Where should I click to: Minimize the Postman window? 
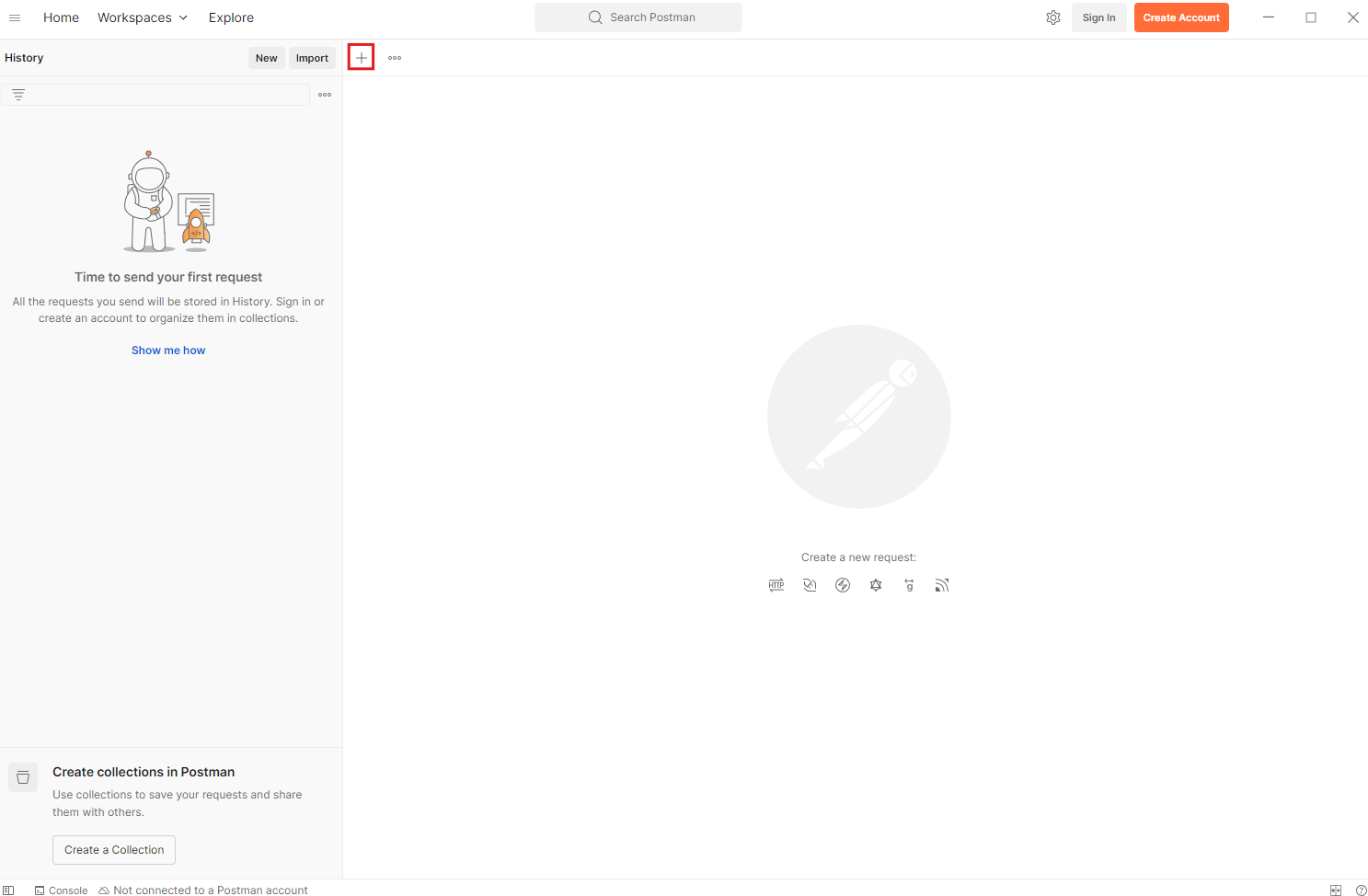point(1269,17)
